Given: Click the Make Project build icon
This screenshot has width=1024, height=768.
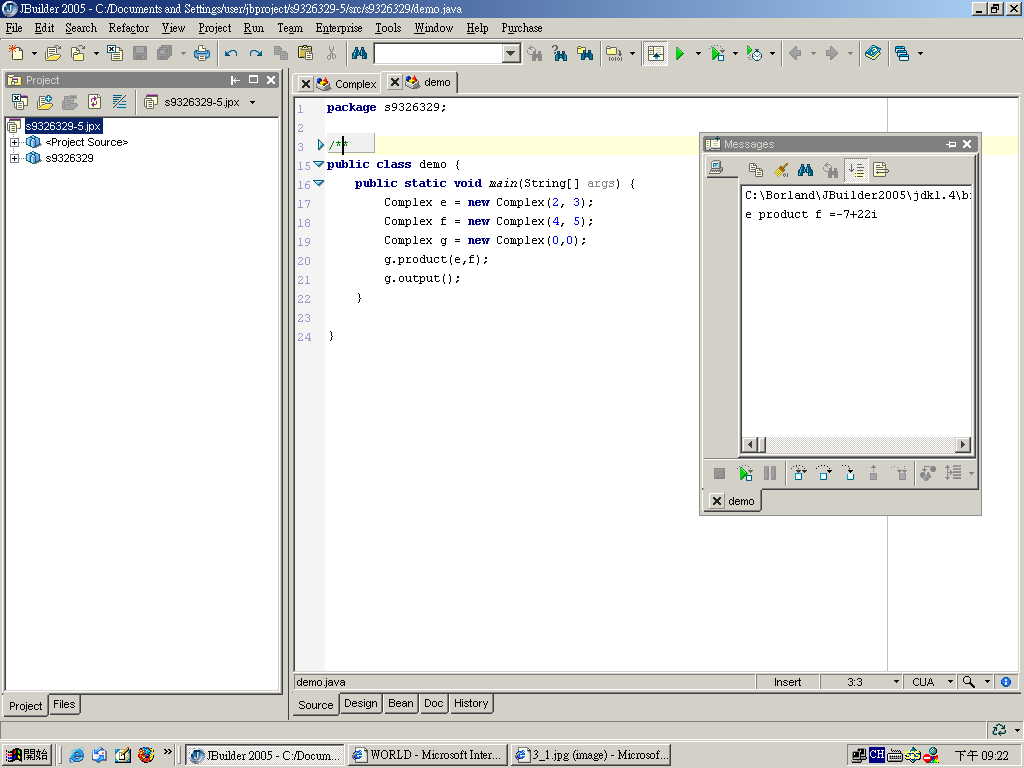Looking at the screenshot, I should [x=615, y=54].
